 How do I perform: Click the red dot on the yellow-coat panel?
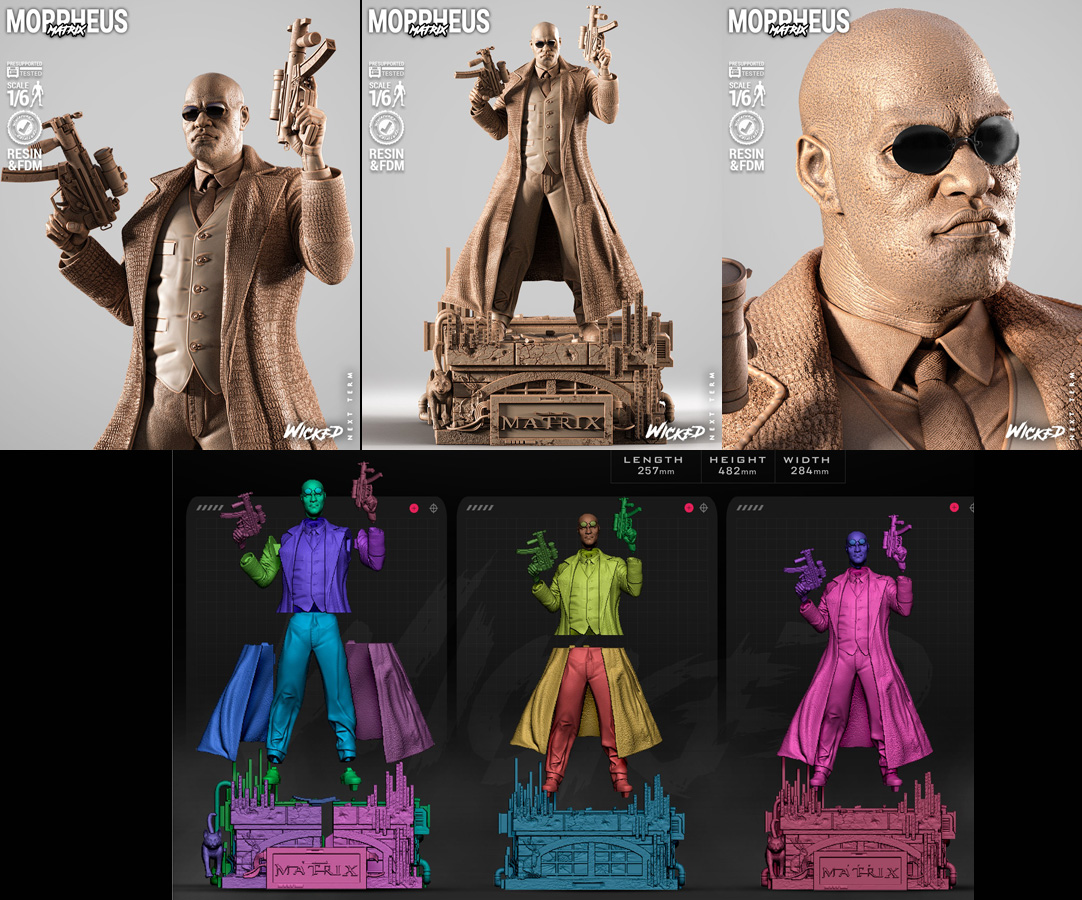click(x=688, y=508)
